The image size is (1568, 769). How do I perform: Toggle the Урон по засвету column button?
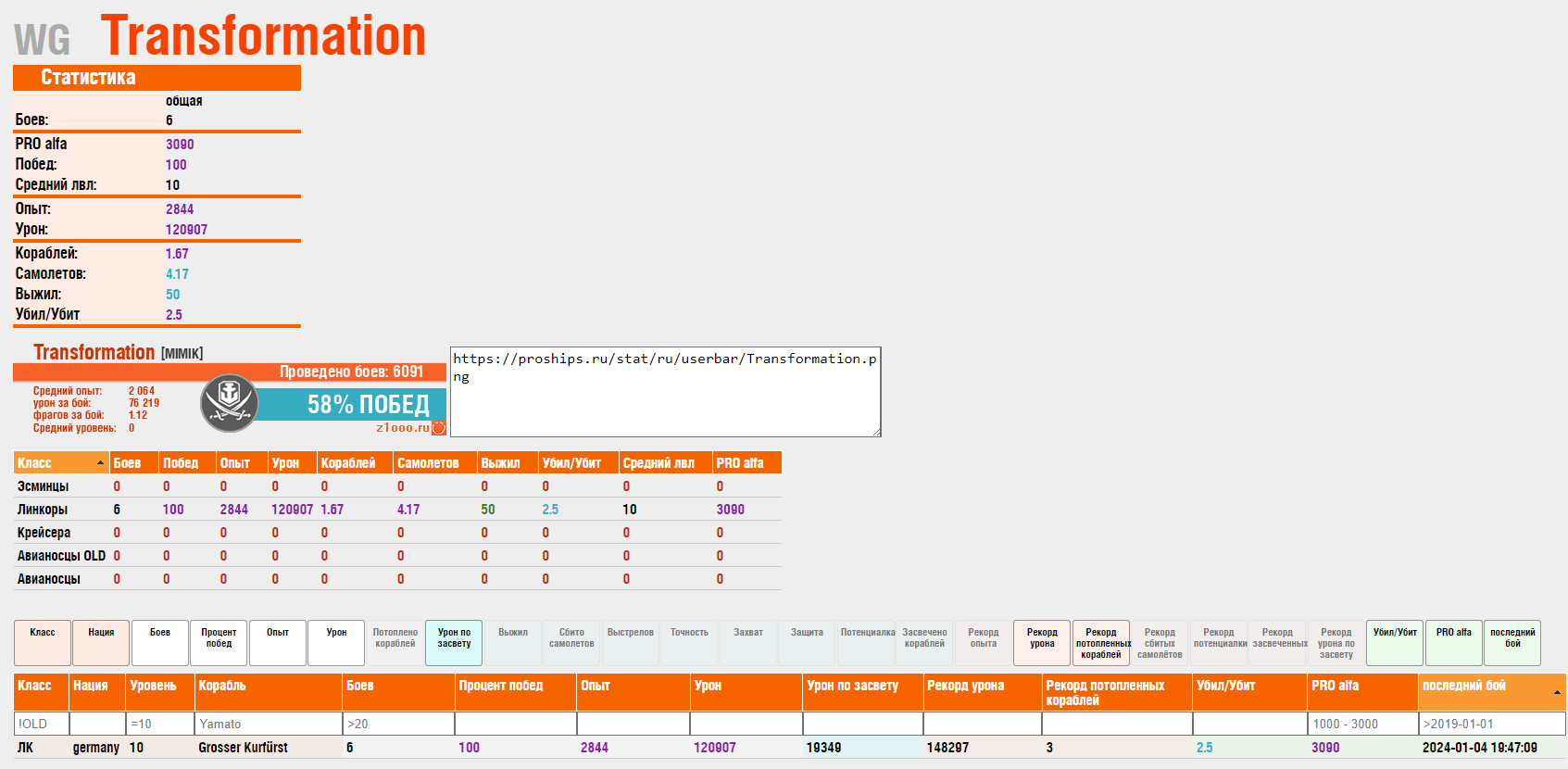454,642
